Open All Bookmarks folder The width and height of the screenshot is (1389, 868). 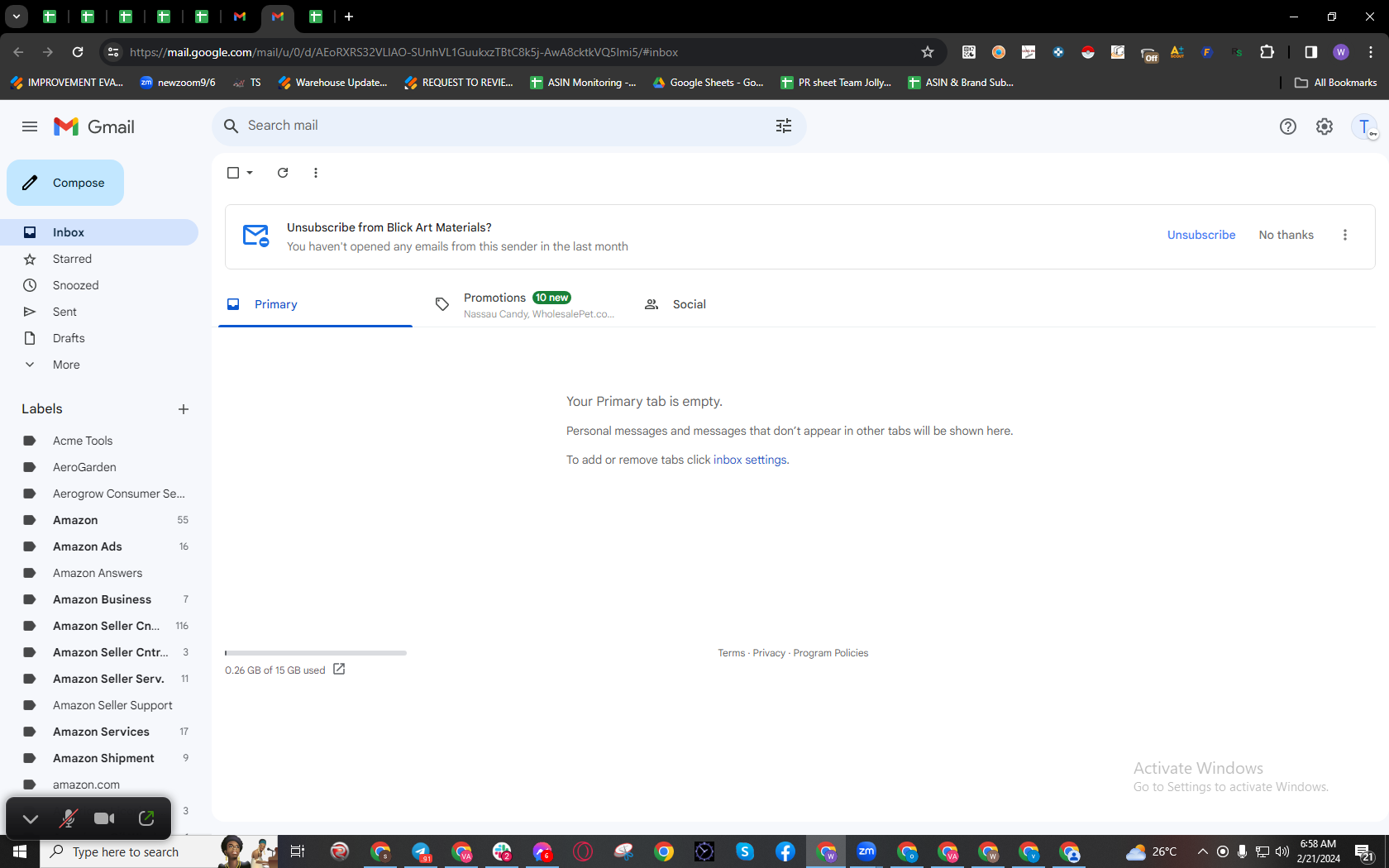point(1335,83)
